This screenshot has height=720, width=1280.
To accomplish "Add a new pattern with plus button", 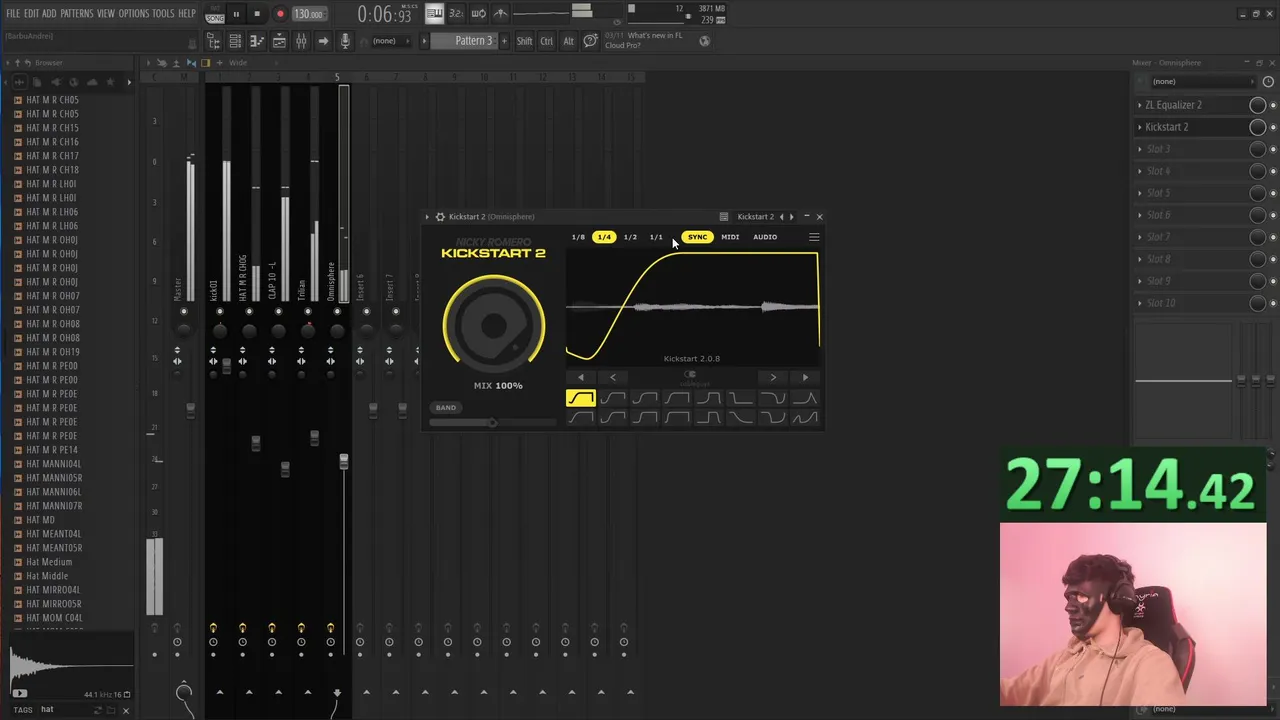I will [x=504, y=41].
